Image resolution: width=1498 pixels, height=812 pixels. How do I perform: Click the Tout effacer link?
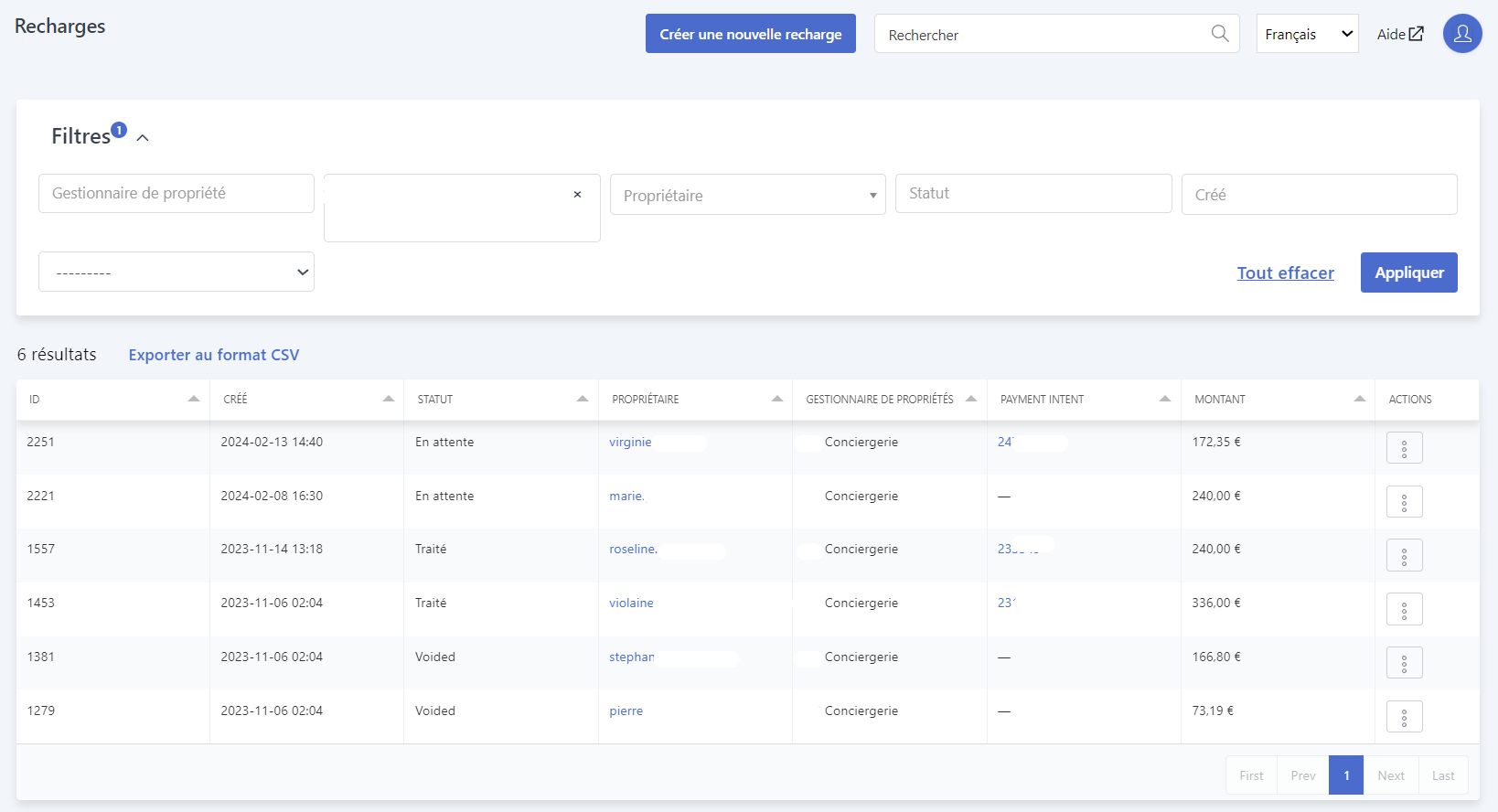coord(1285,272)
